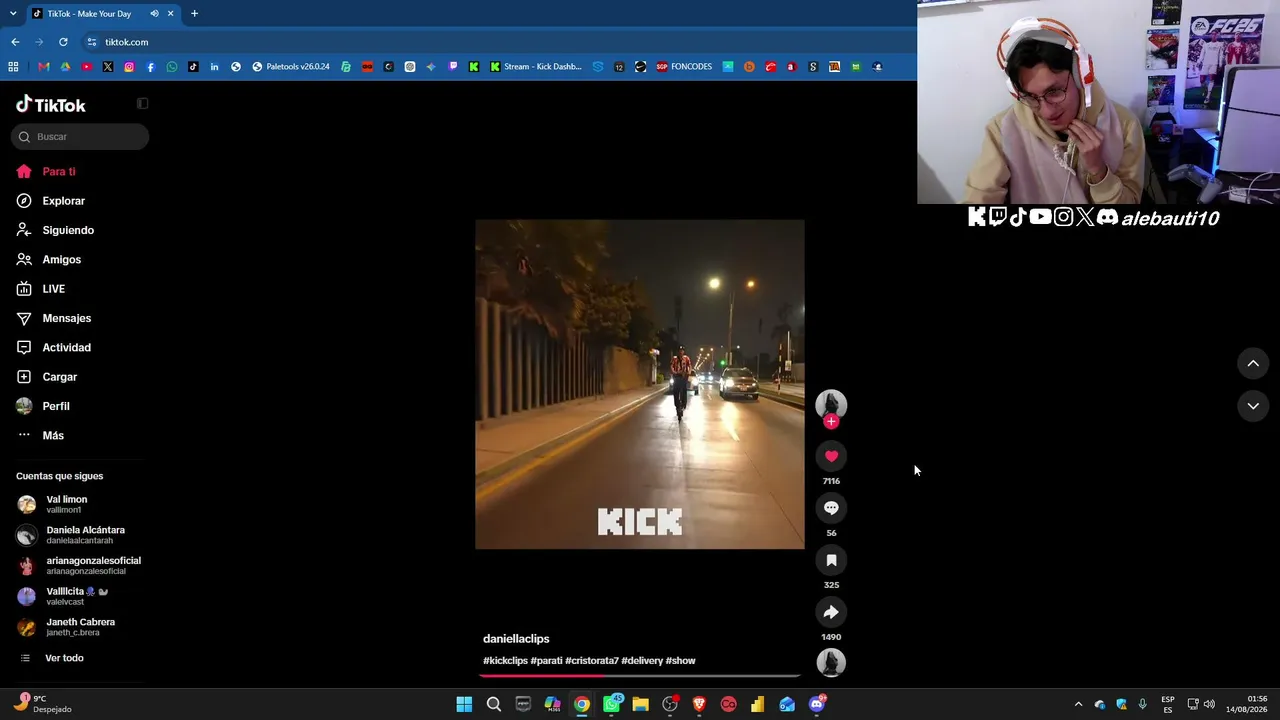Open the daniellaclips username link
The height and width of the screenshot is (720, 1280).
click(516, 639)
